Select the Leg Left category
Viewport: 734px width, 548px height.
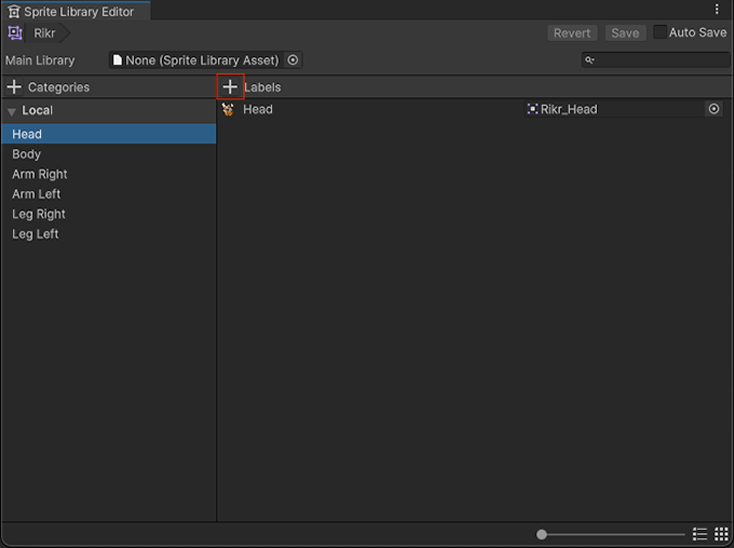tap(36, 234)
